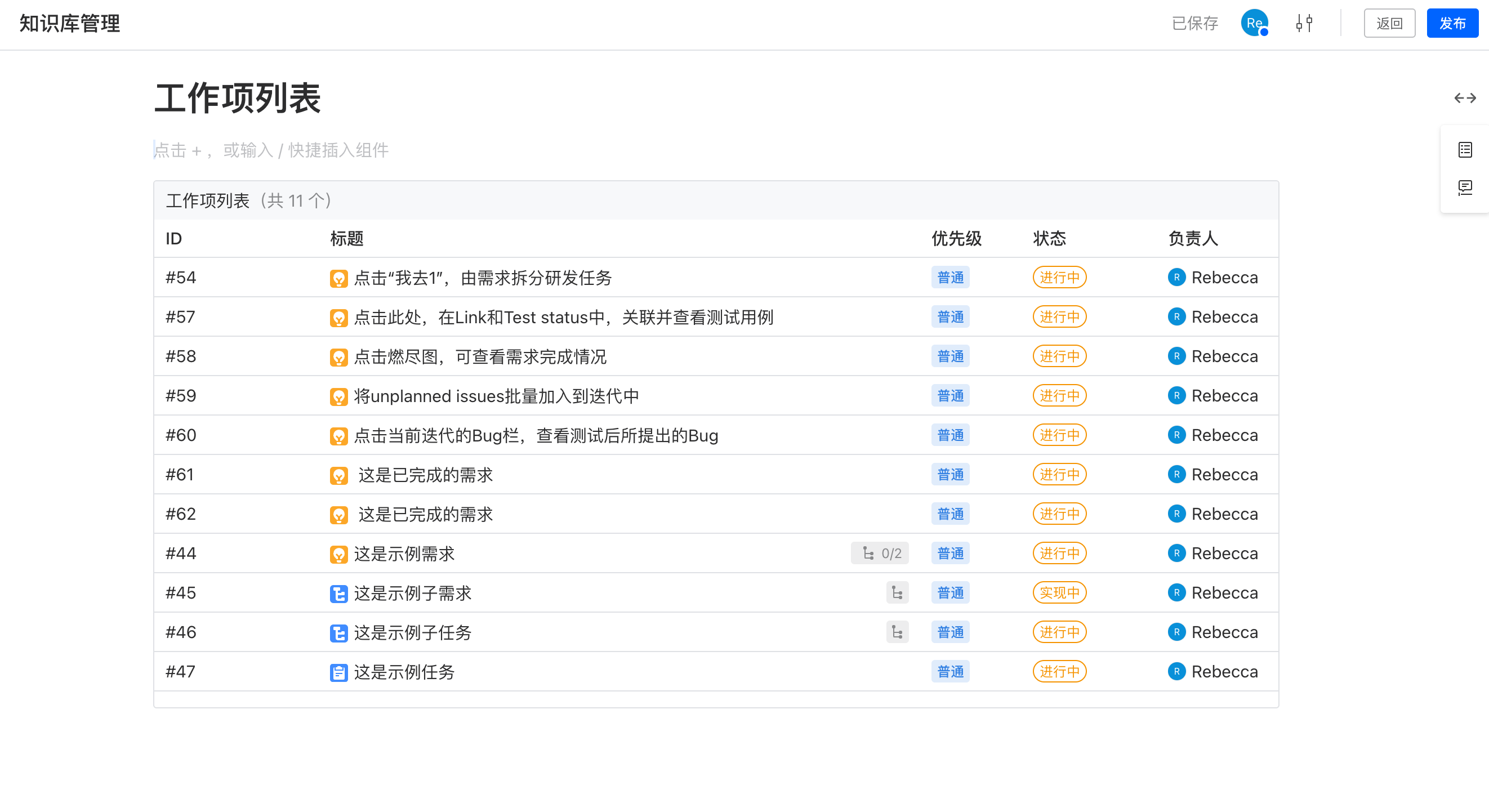Click the hierarchy icon in row #46
Viewport: 1489px width, 812px height.
click(897, 632)
